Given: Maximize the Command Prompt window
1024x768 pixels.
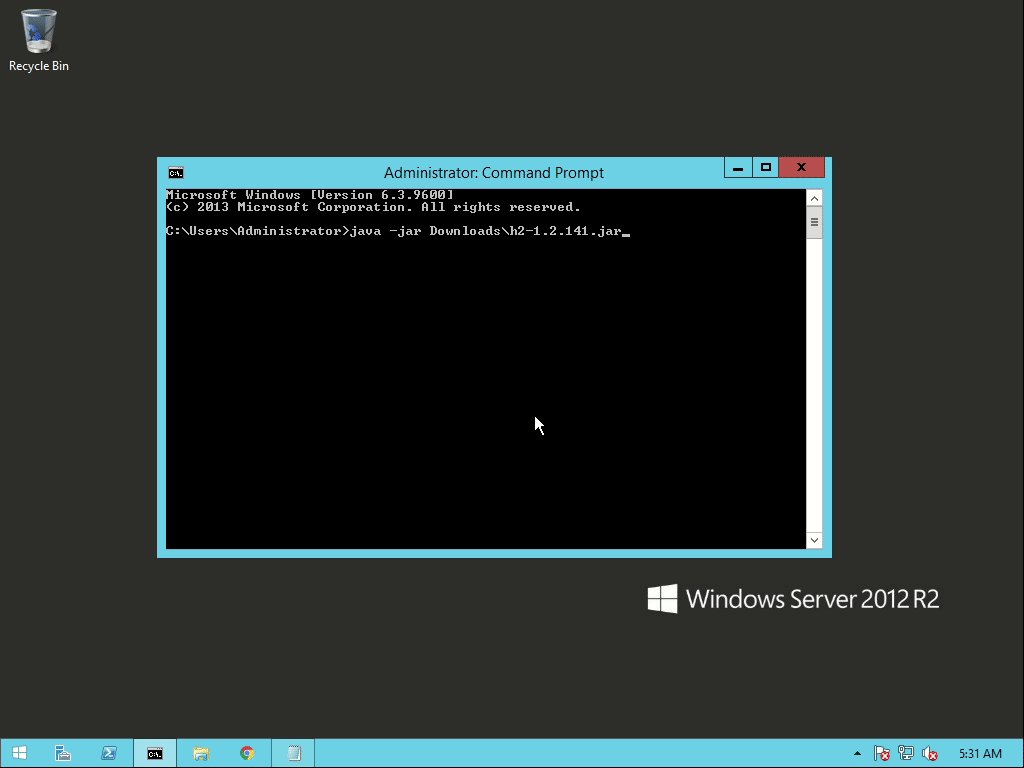Looking at the screenshot, I should coord(765,168).
